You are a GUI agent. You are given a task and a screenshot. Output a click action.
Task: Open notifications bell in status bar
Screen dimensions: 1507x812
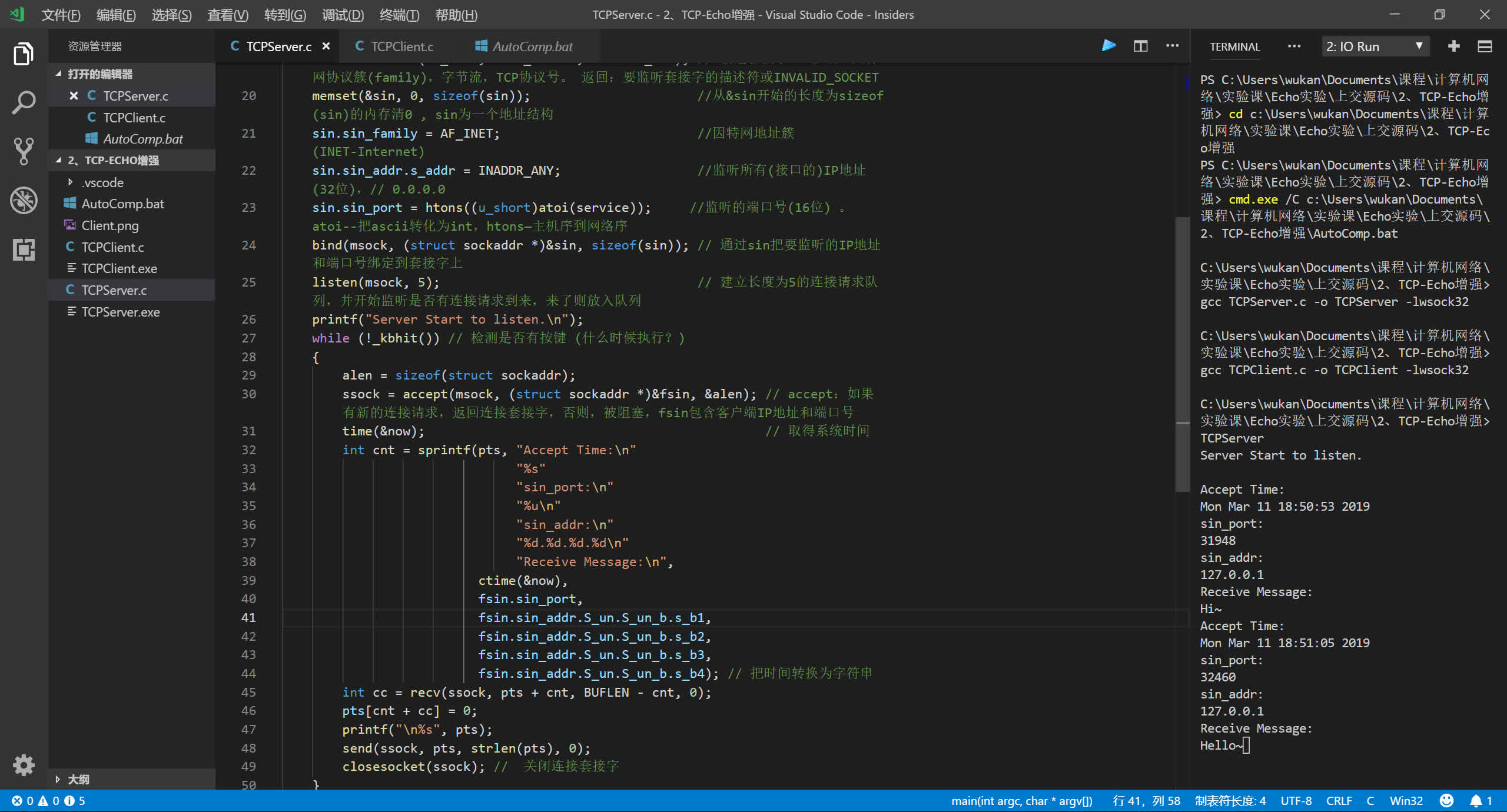(x=1476, y=801)
